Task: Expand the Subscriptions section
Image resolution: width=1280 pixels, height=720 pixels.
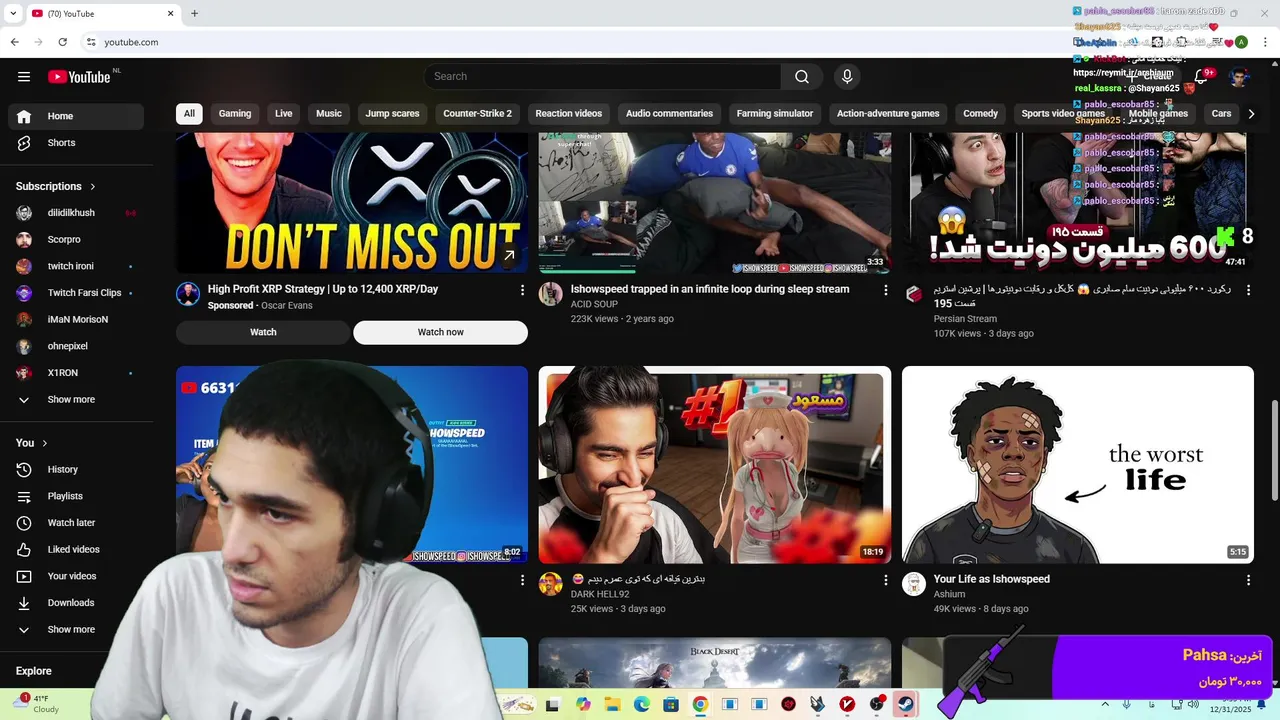Action: click(56, 186)
